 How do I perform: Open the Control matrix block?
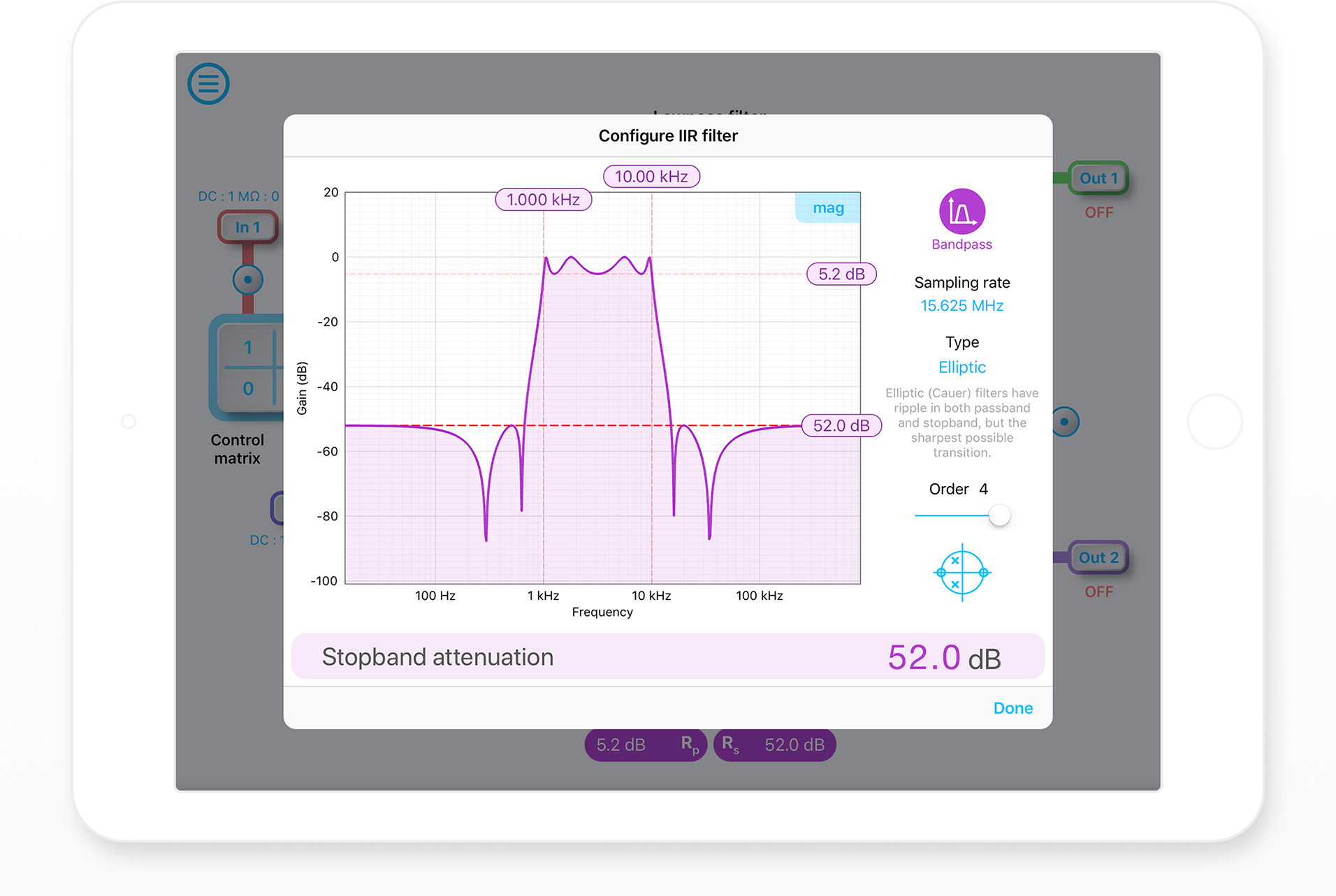tap(247, 368)
